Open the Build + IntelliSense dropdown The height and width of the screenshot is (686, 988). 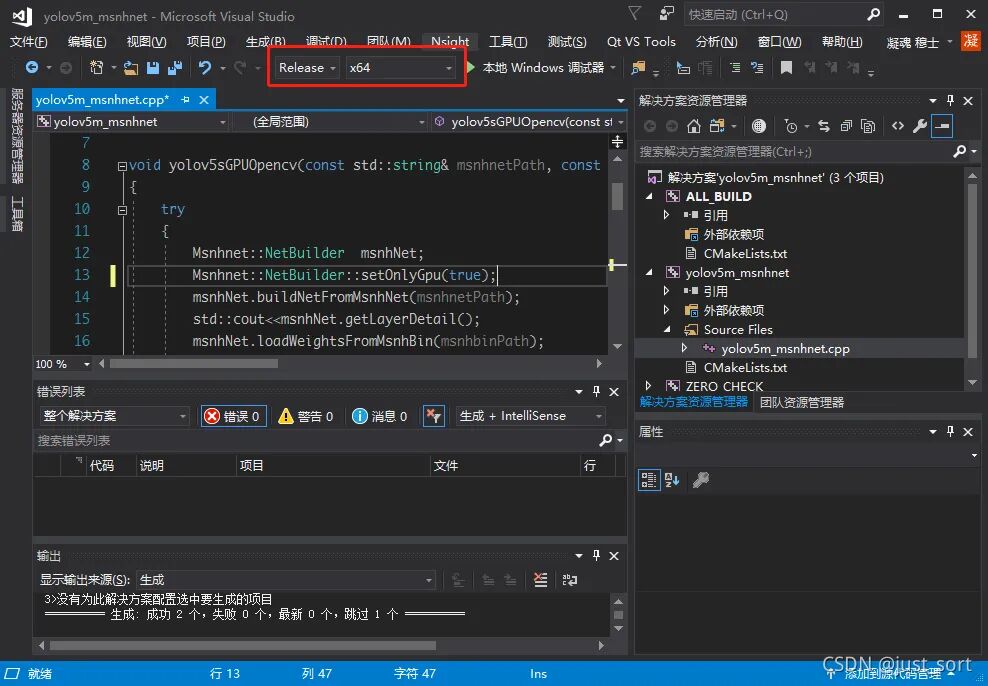click(530, 416)
